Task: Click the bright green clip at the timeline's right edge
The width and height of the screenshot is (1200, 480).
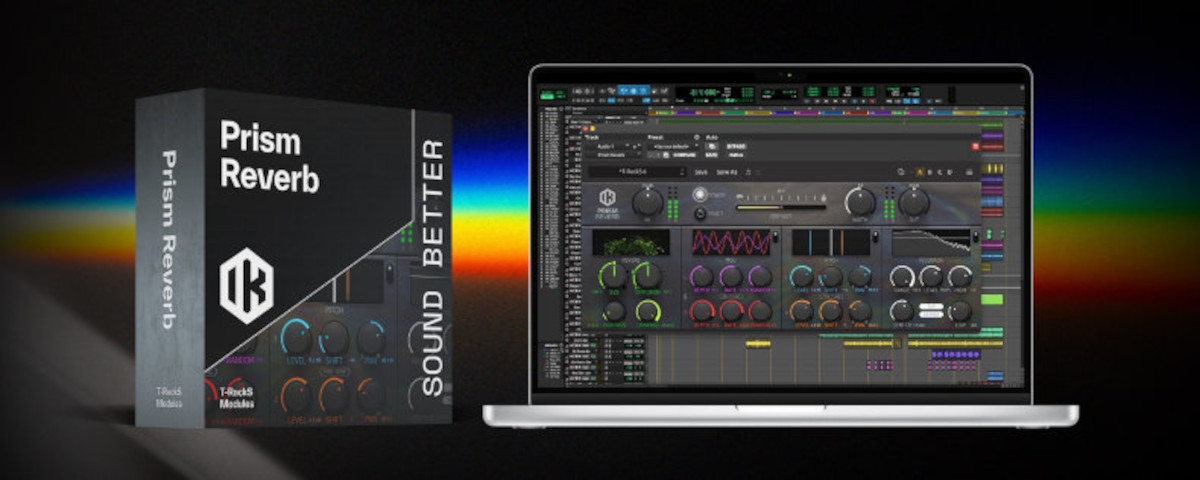Action: (x=992, y=299)
